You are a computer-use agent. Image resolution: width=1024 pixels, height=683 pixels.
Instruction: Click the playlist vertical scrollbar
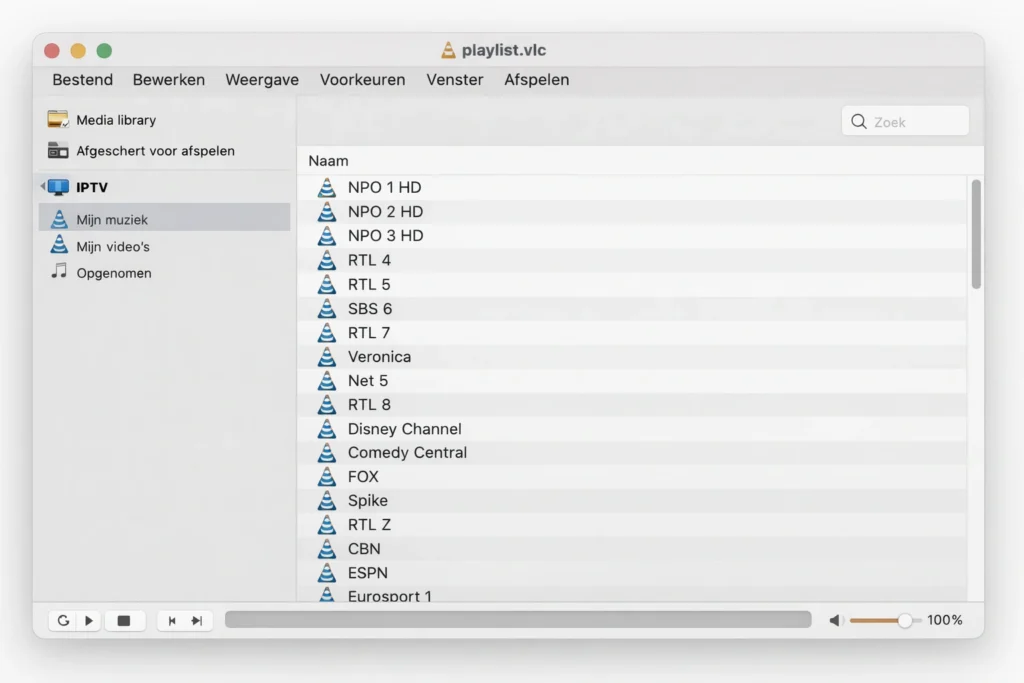976,234
